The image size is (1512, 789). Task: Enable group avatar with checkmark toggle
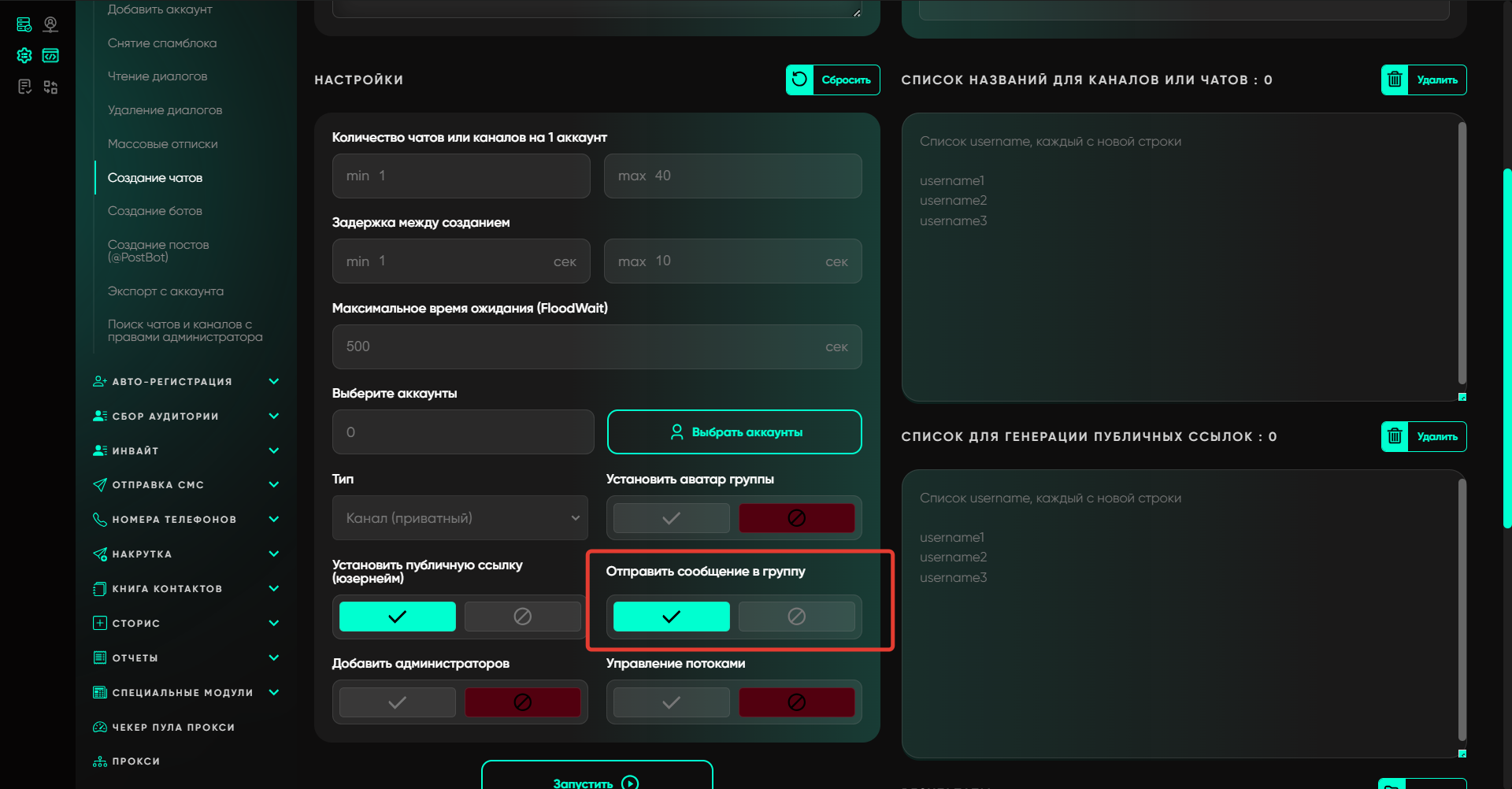(x=671, y=518)
